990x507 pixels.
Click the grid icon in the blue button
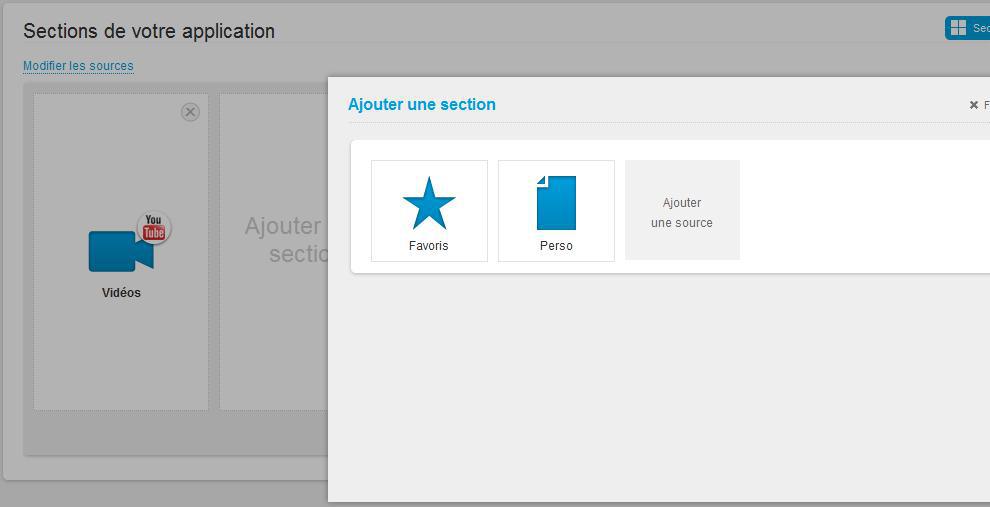pyautogui.click(x=958, y=28)
